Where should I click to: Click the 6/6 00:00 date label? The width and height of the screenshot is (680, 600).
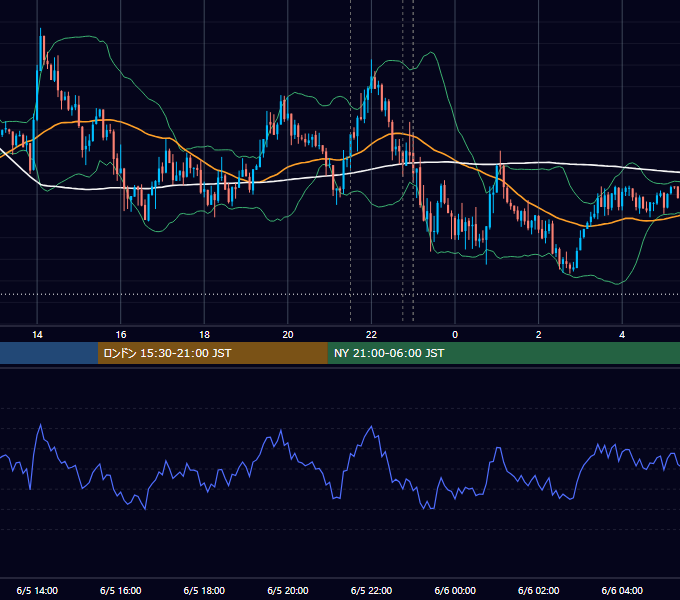coord(455,590)
